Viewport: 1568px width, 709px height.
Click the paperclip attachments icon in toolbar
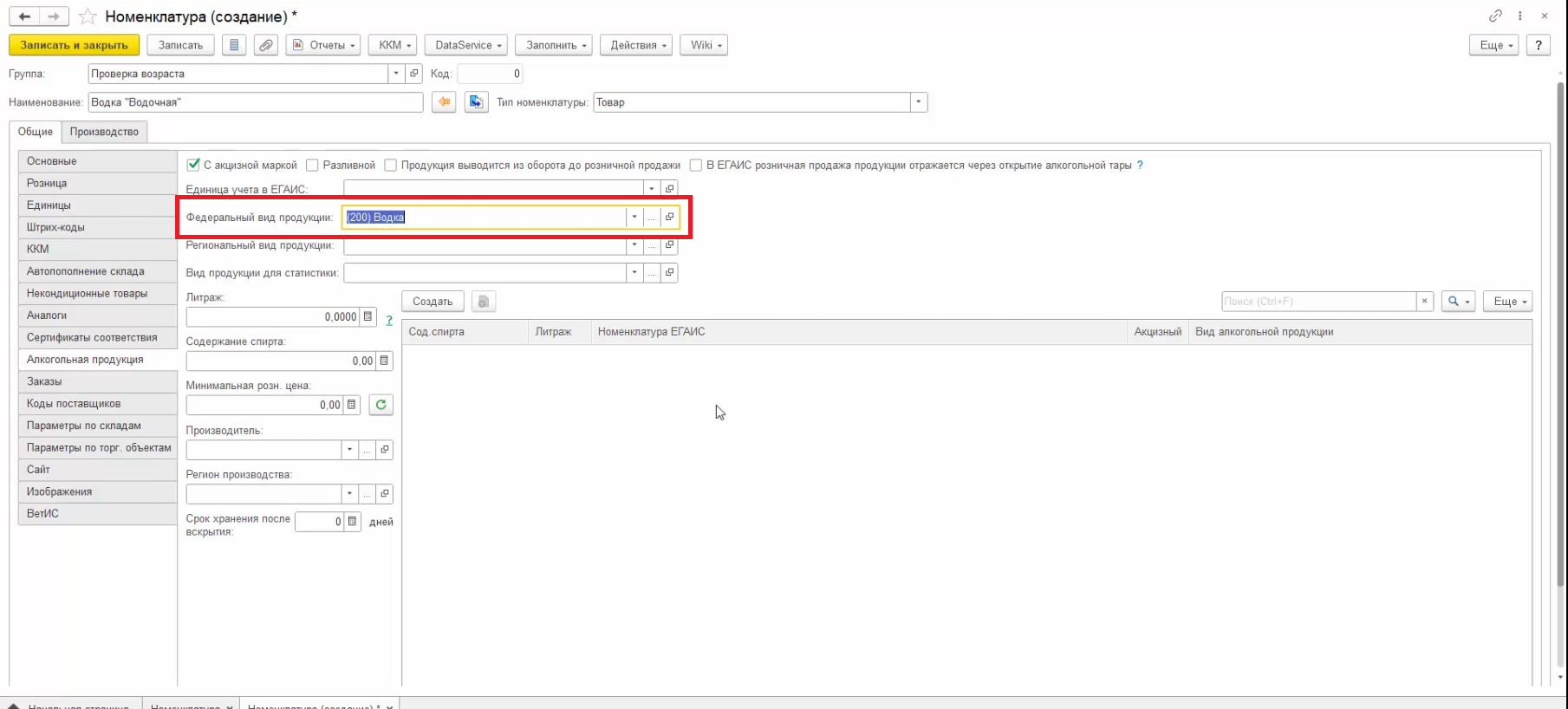266,45
